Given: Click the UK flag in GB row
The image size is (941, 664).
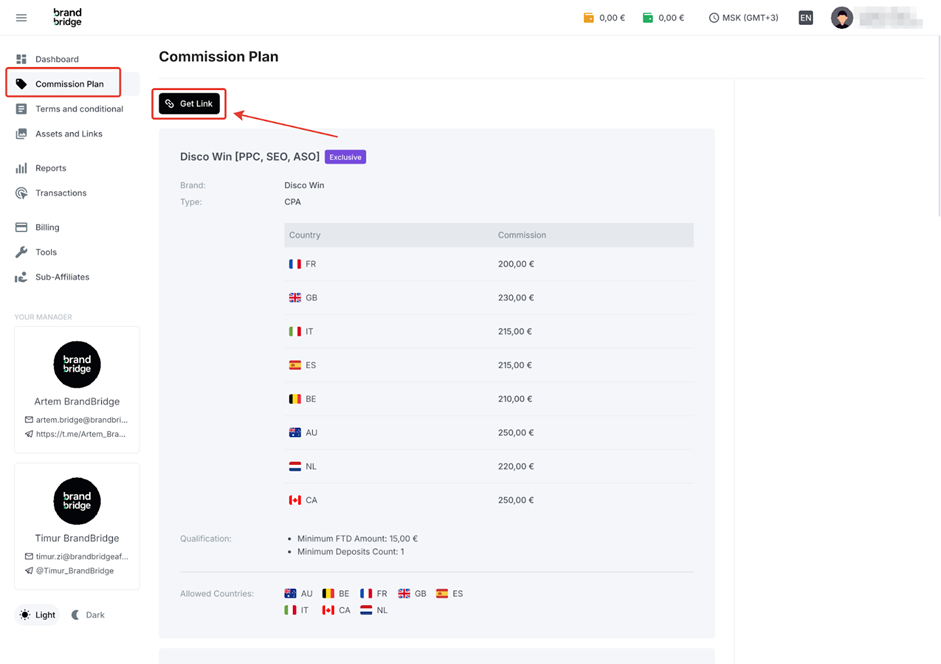Looking at the screenshot, I should [295, 298].
